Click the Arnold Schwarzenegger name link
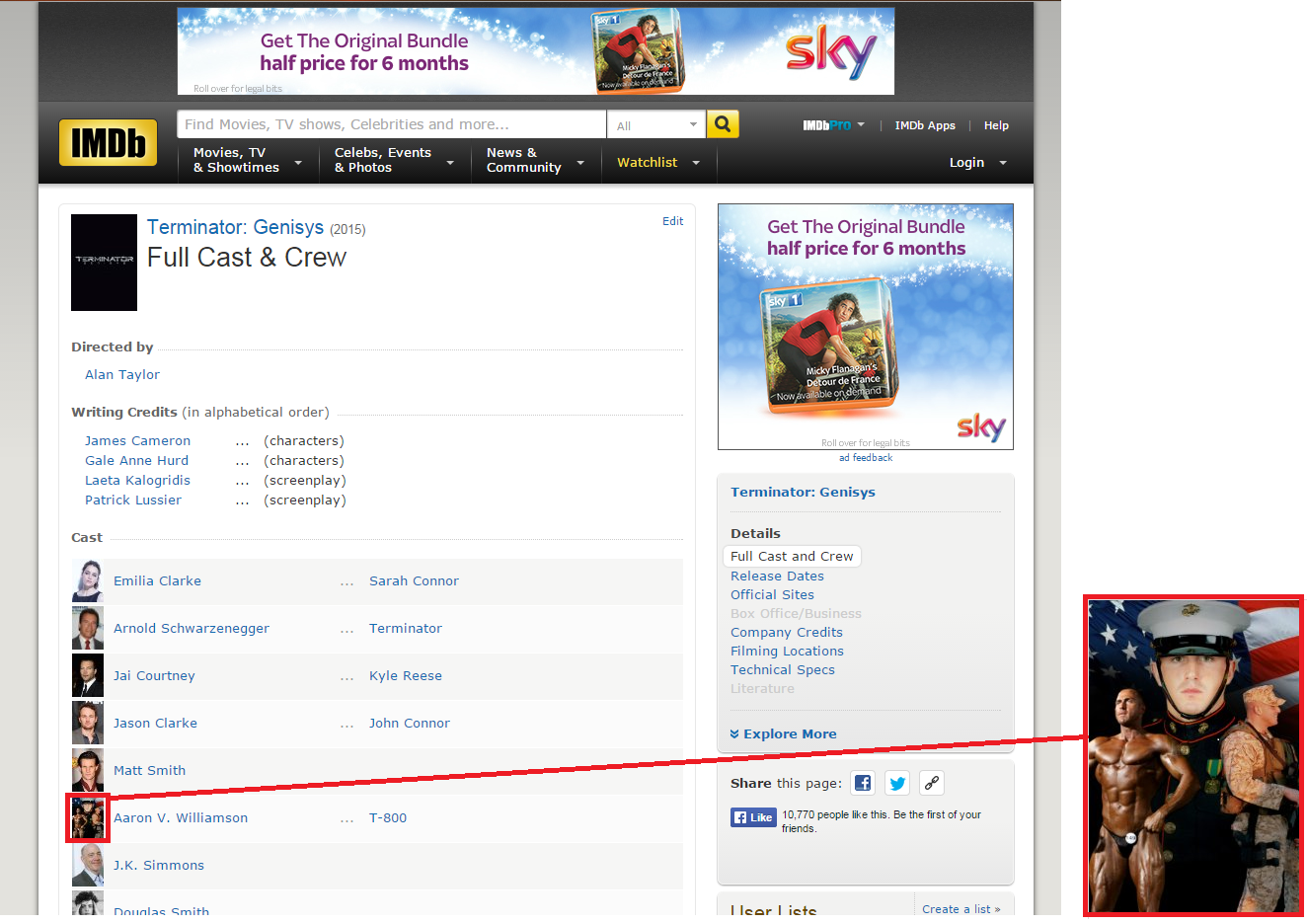Image resolution: width=1307 pixels, height=924 pixels. point(192,628)
